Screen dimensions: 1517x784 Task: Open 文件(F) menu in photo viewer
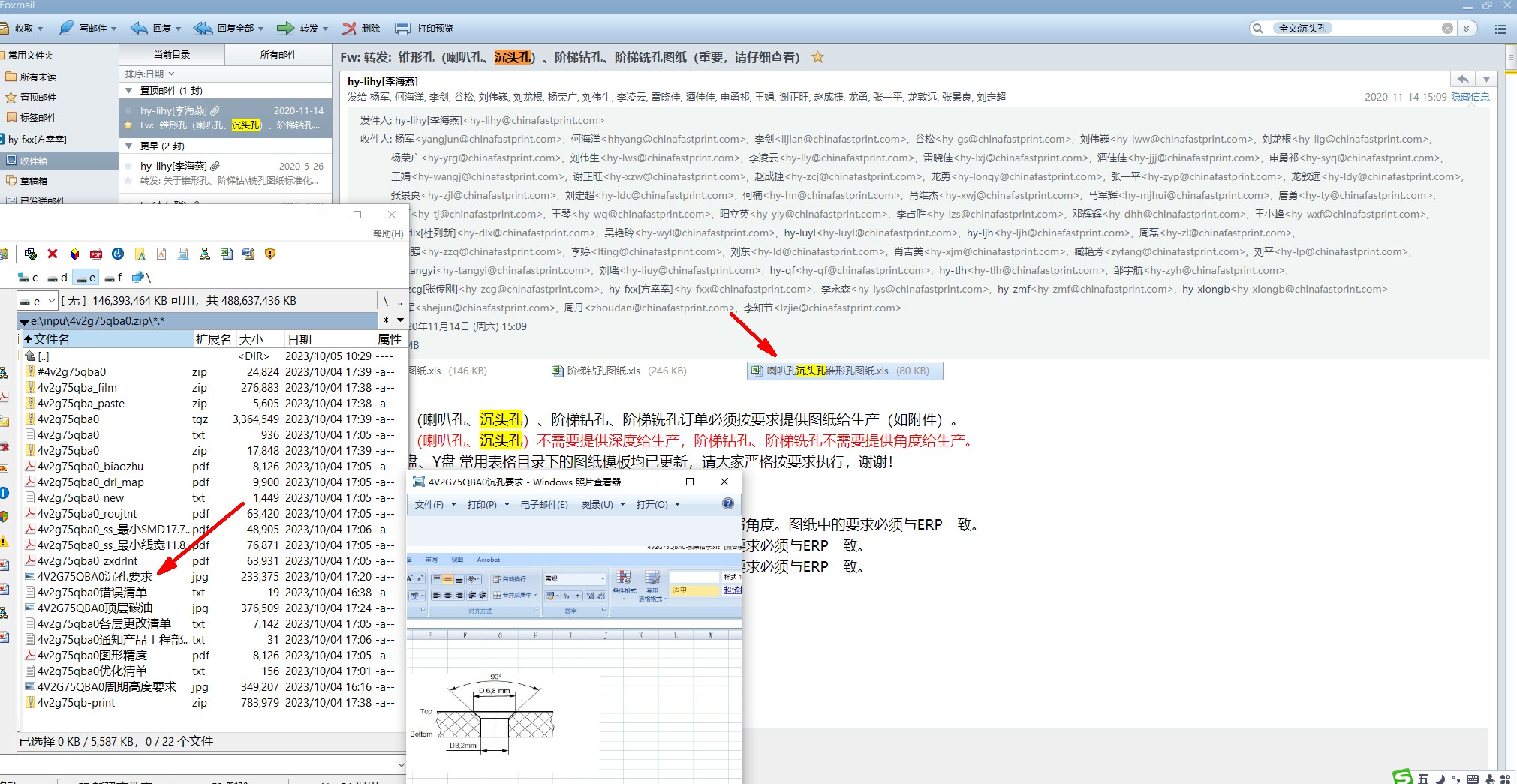tap(435, 504)
